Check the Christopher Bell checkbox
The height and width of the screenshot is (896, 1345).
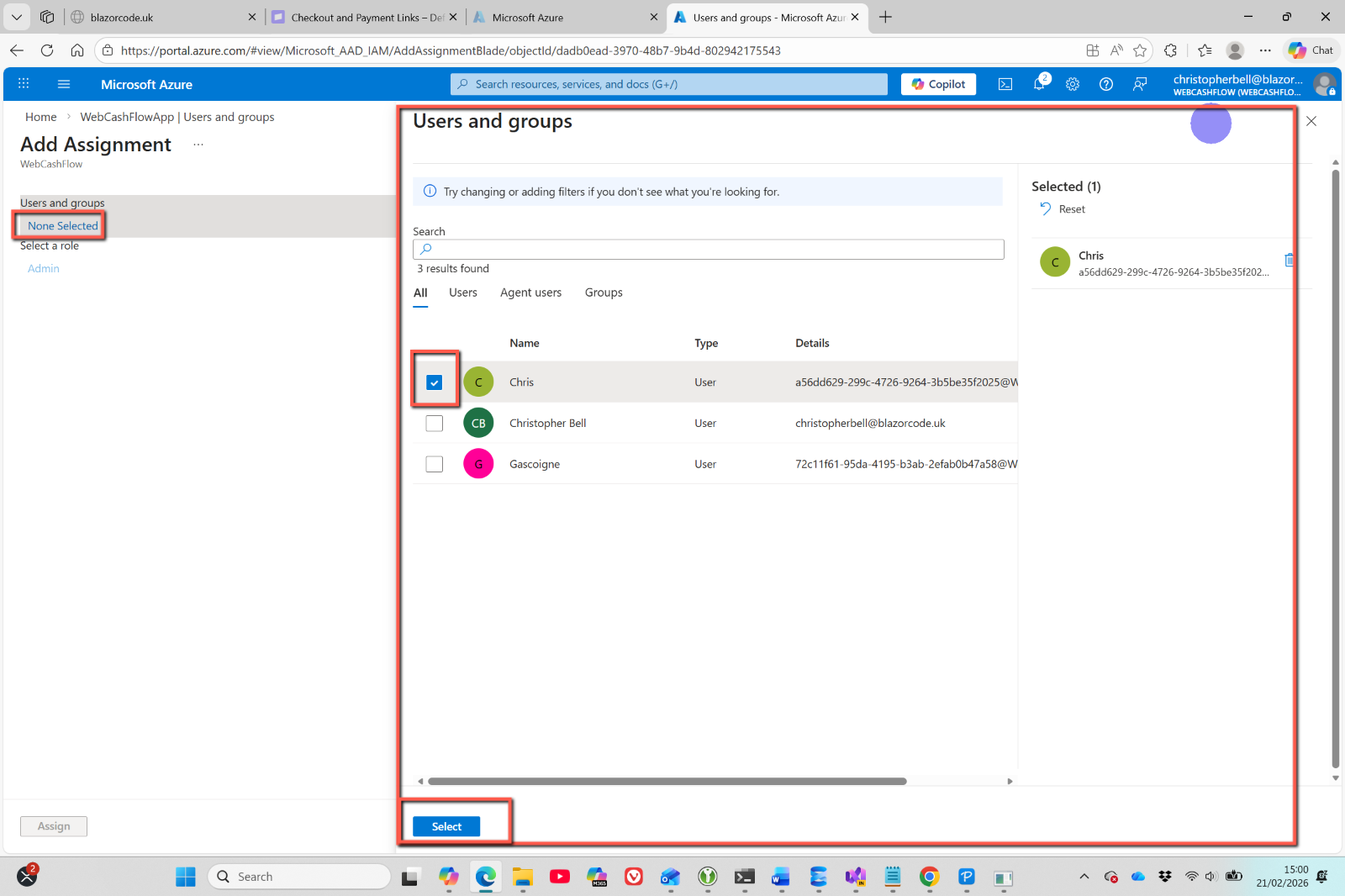(x=435, y=424)
